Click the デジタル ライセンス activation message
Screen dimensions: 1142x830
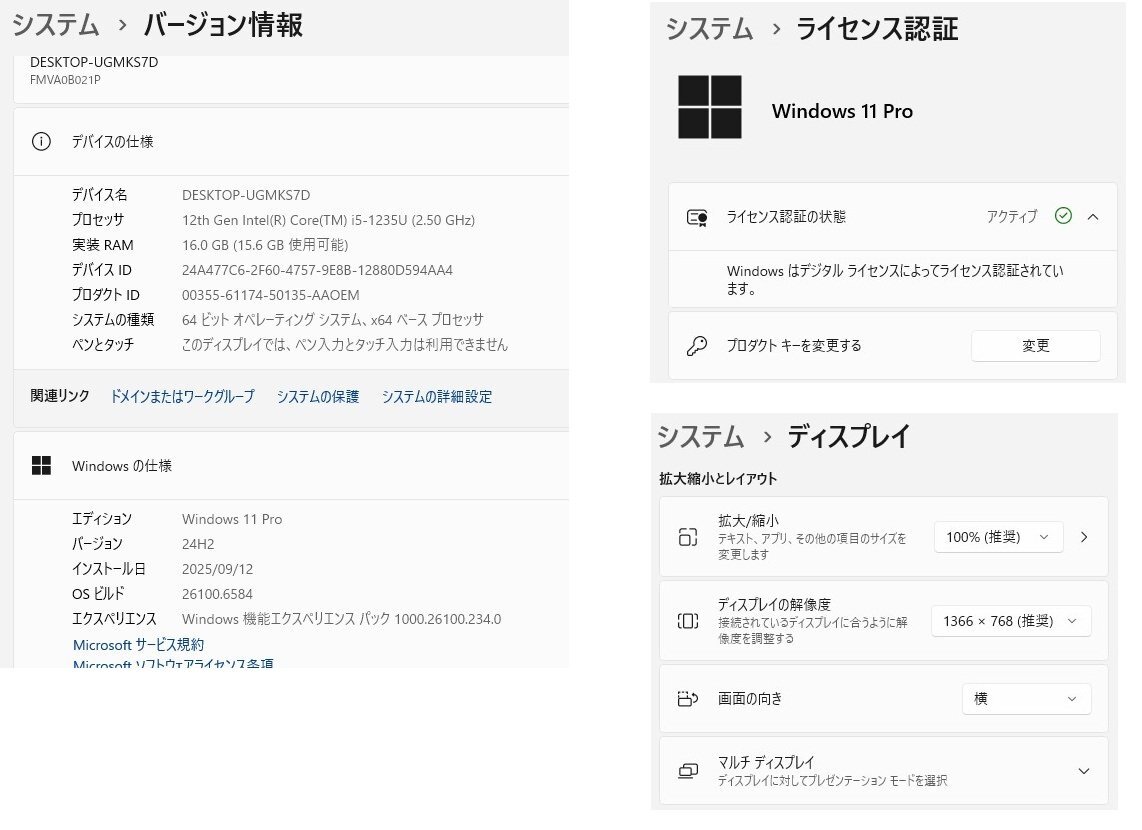[x=894, y=280]
